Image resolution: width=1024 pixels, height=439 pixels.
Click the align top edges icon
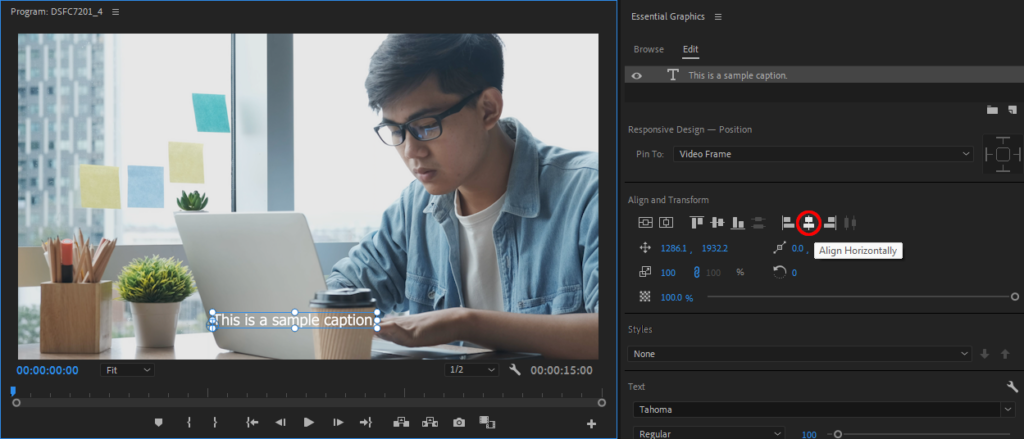[697, 222]
